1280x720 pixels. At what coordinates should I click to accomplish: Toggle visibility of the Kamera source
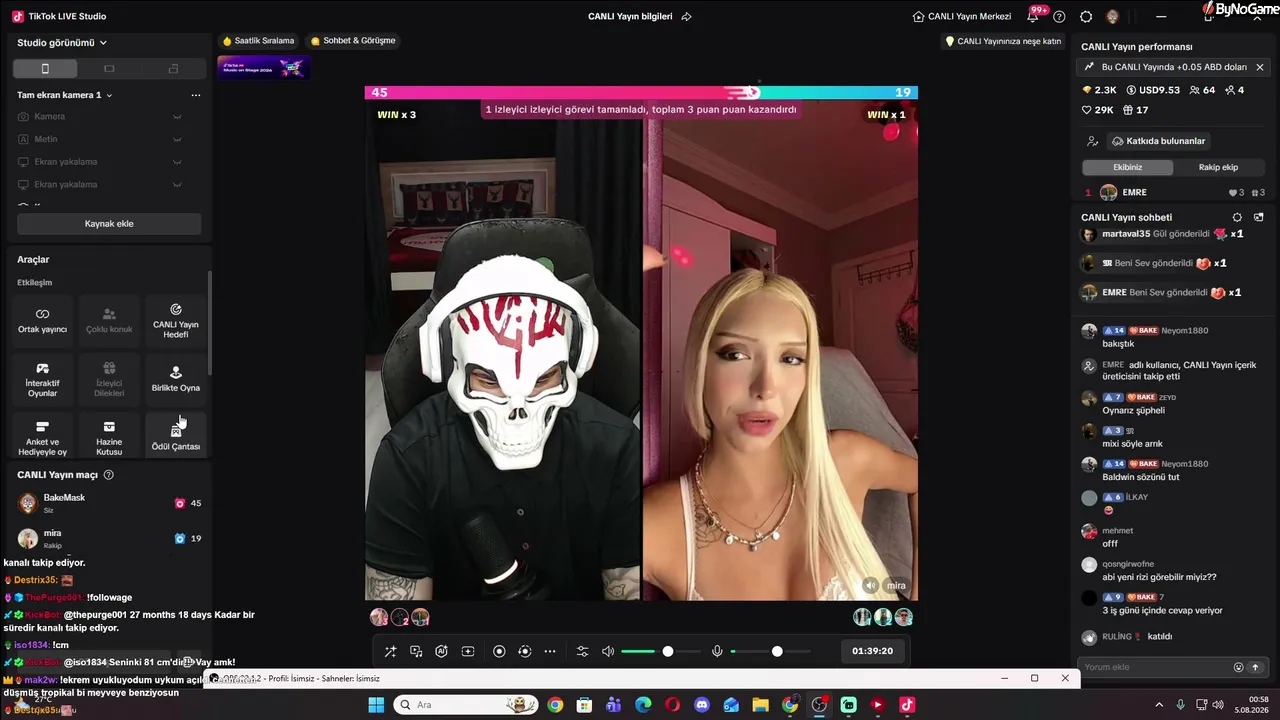click(177, 116)
